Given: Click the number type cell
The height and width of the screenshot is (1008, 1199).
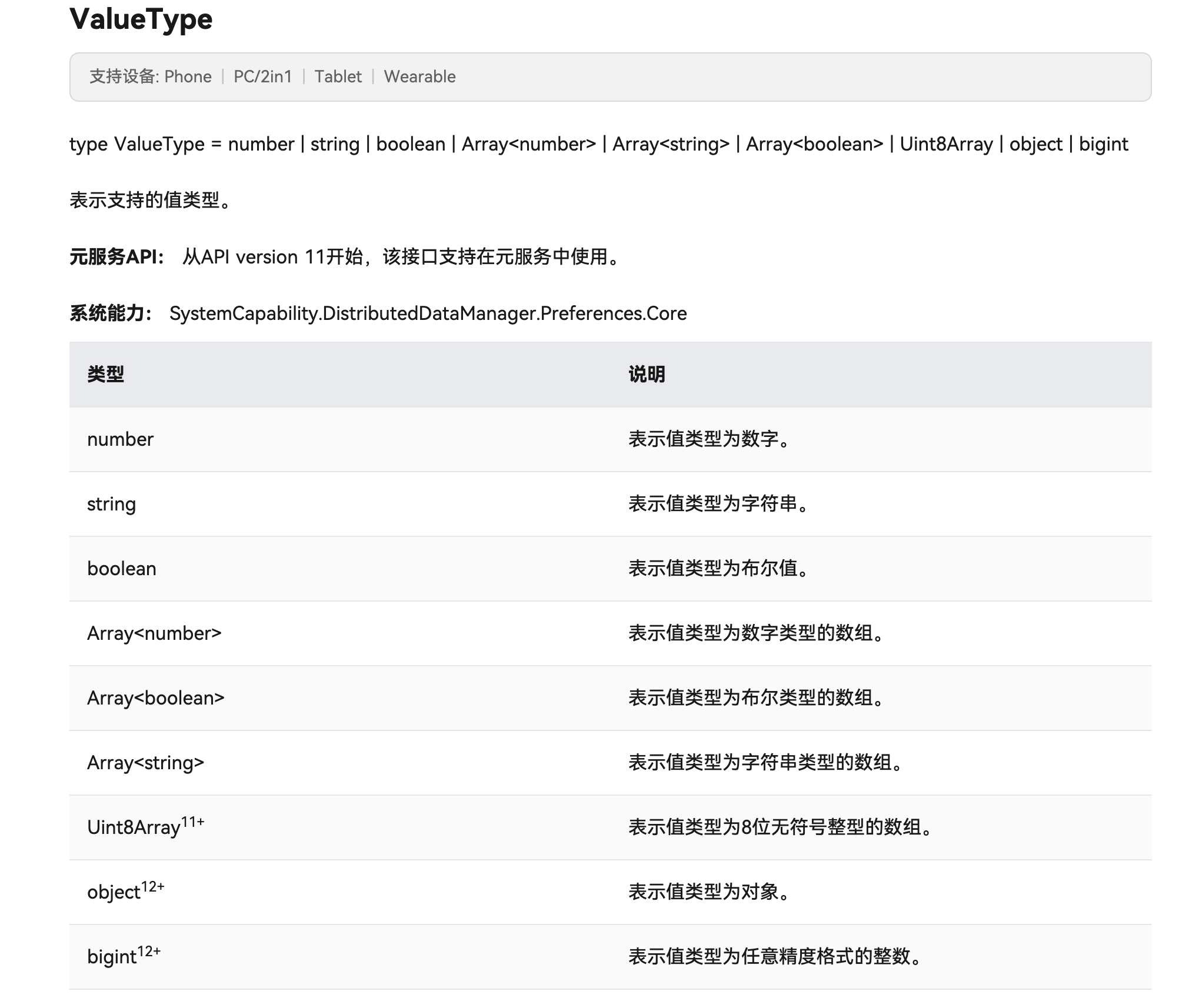Looking at the screenshot, I should [120, 439].
